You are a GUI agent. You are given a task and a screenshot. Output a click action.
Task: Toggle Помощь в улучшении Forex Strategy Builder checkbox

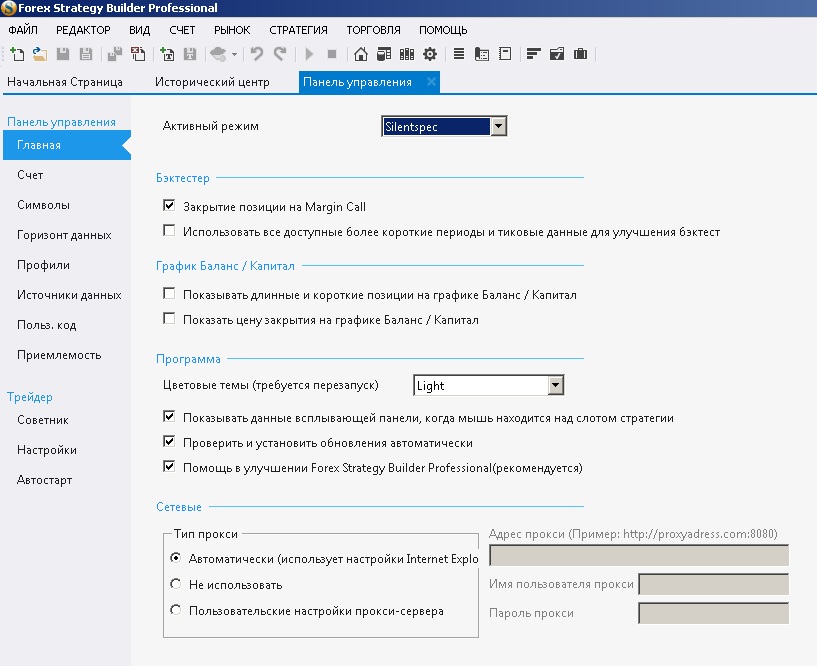[x=169, y=466]
